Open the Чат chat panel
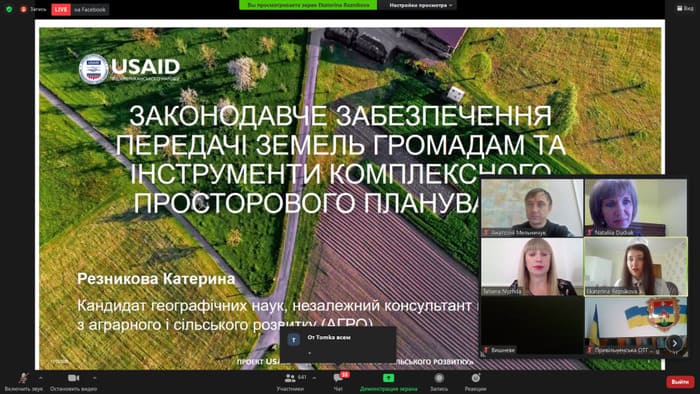The width and height of the screenshot is (700, 394). pos(338,382)
